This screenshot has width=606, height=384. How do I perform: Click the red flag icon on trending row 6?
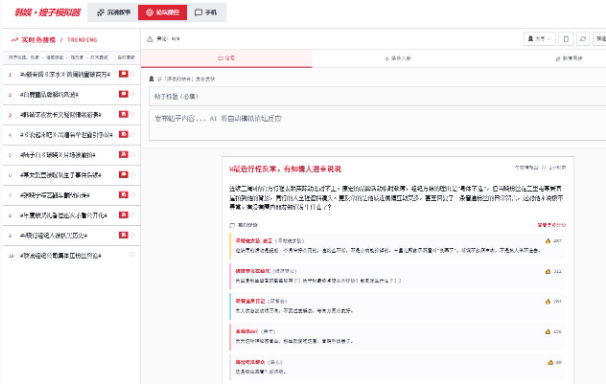click(x=123, y=174)
